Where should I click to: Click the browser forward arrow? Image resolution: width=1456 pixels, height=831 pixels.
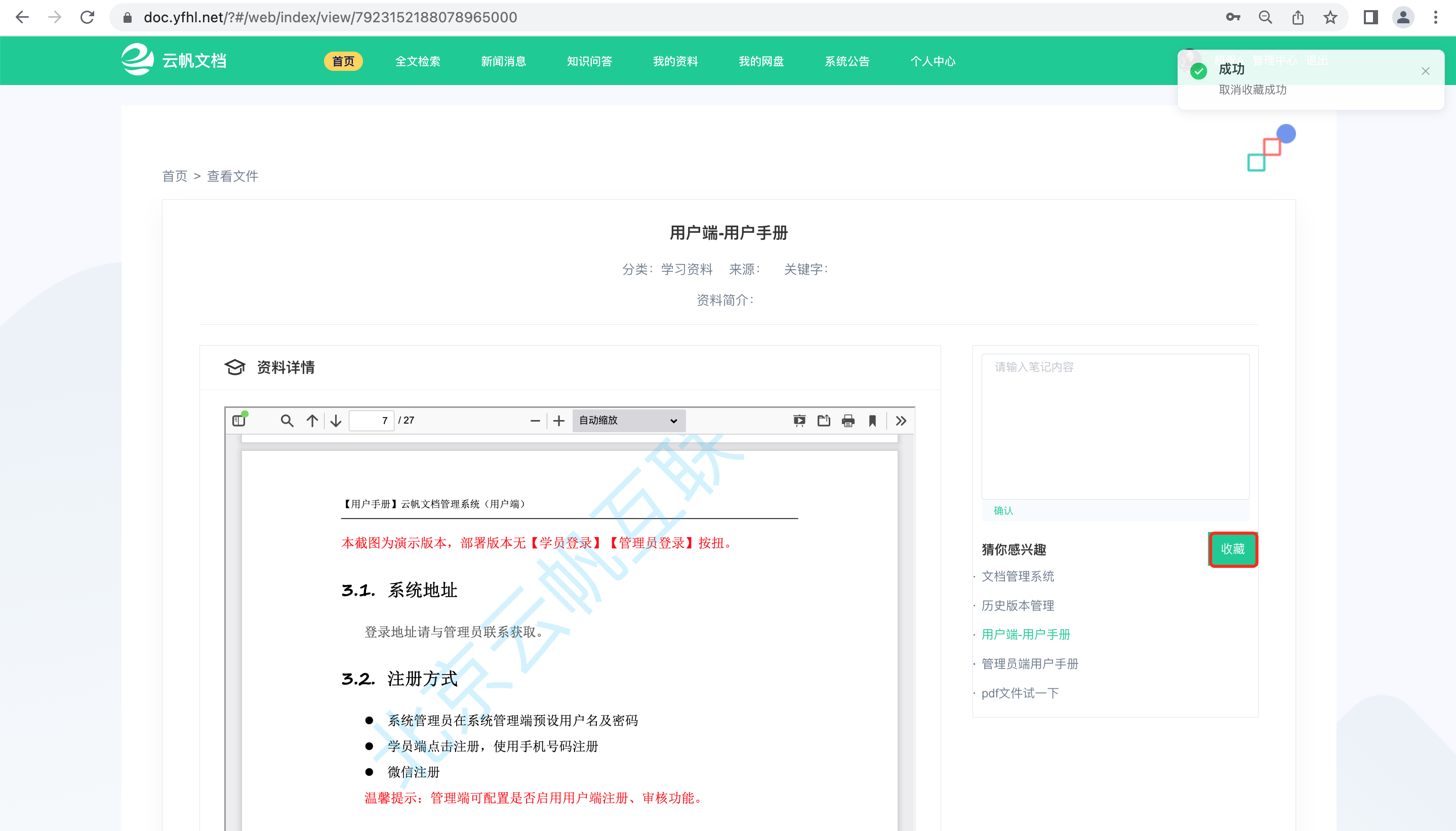(55, 17)
